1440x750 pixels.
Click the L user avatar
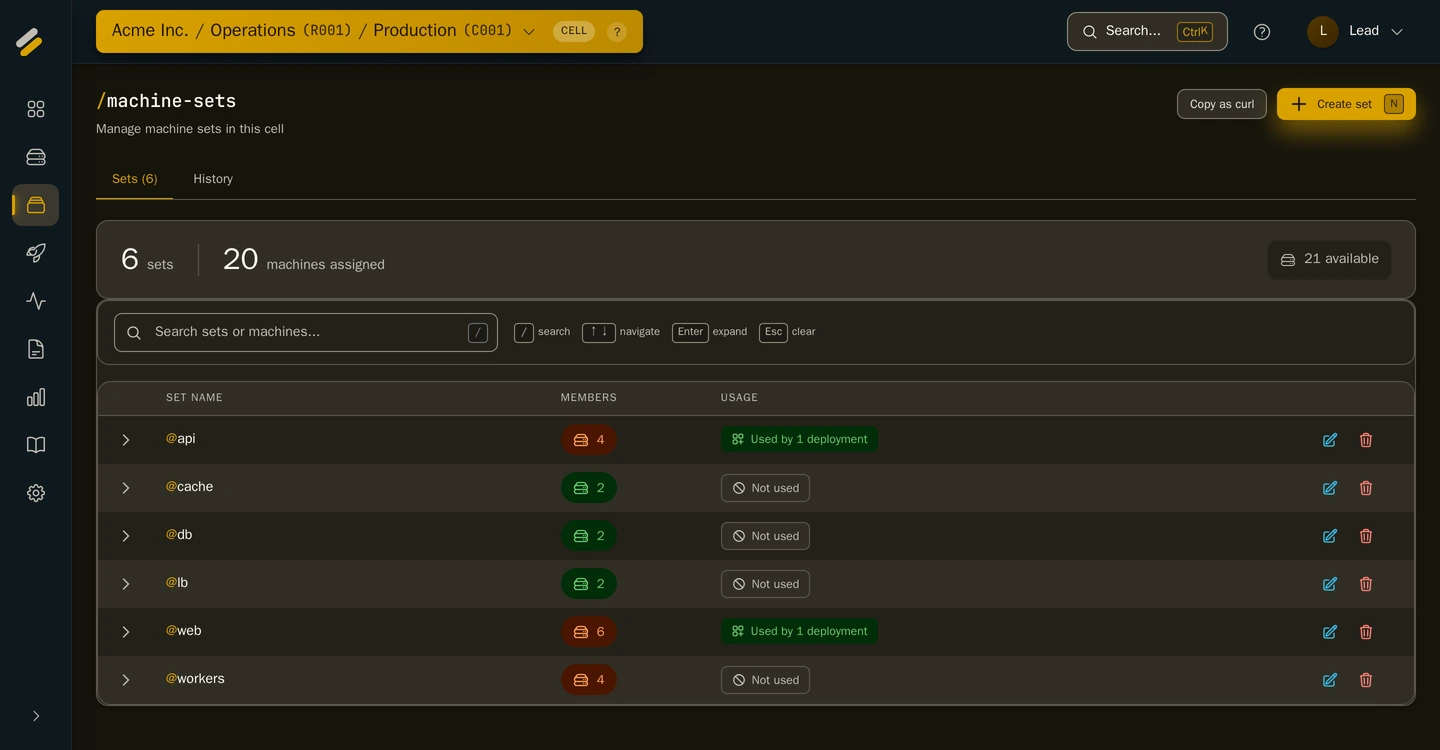tap(1323, 31)
